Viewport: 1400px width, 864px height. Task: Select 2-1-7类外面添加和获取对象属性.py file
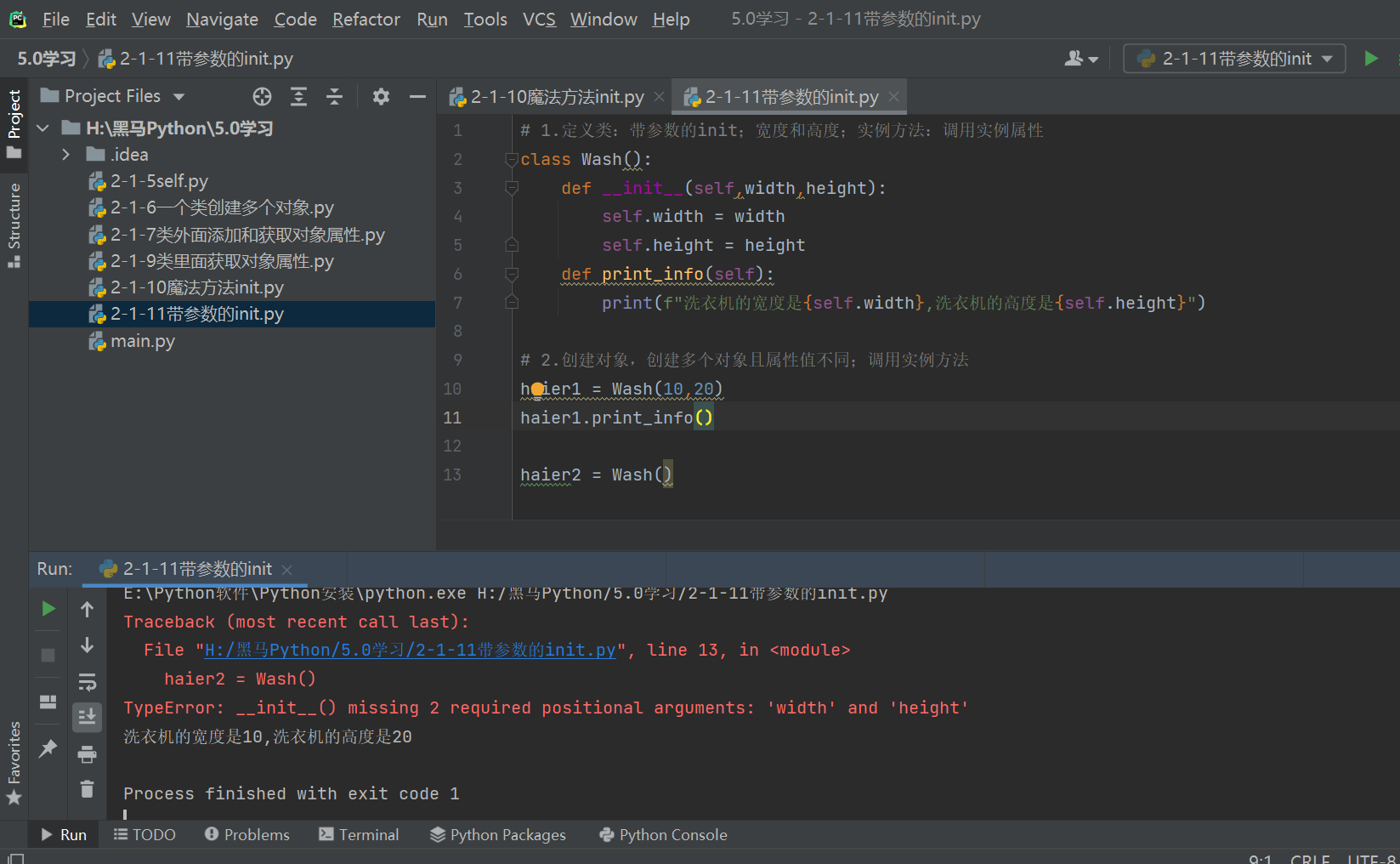click(x=247, y=235)
